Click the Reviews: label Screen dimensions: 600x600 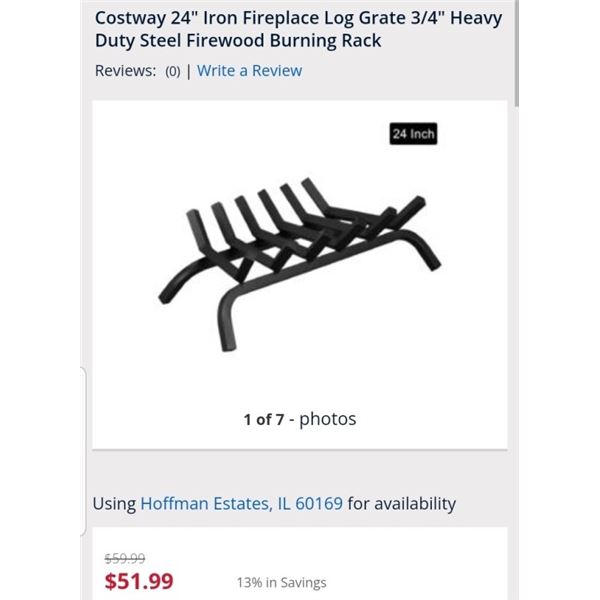pos(125,71)
